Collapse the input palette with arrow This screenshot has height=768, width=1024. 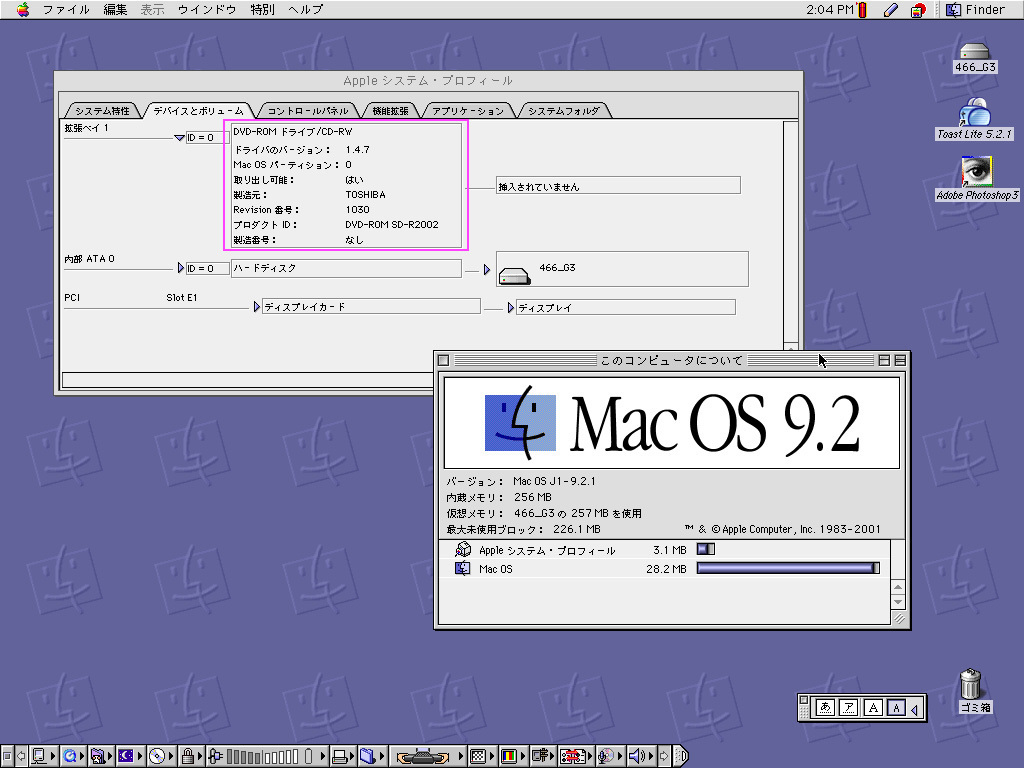pos(914,709)
